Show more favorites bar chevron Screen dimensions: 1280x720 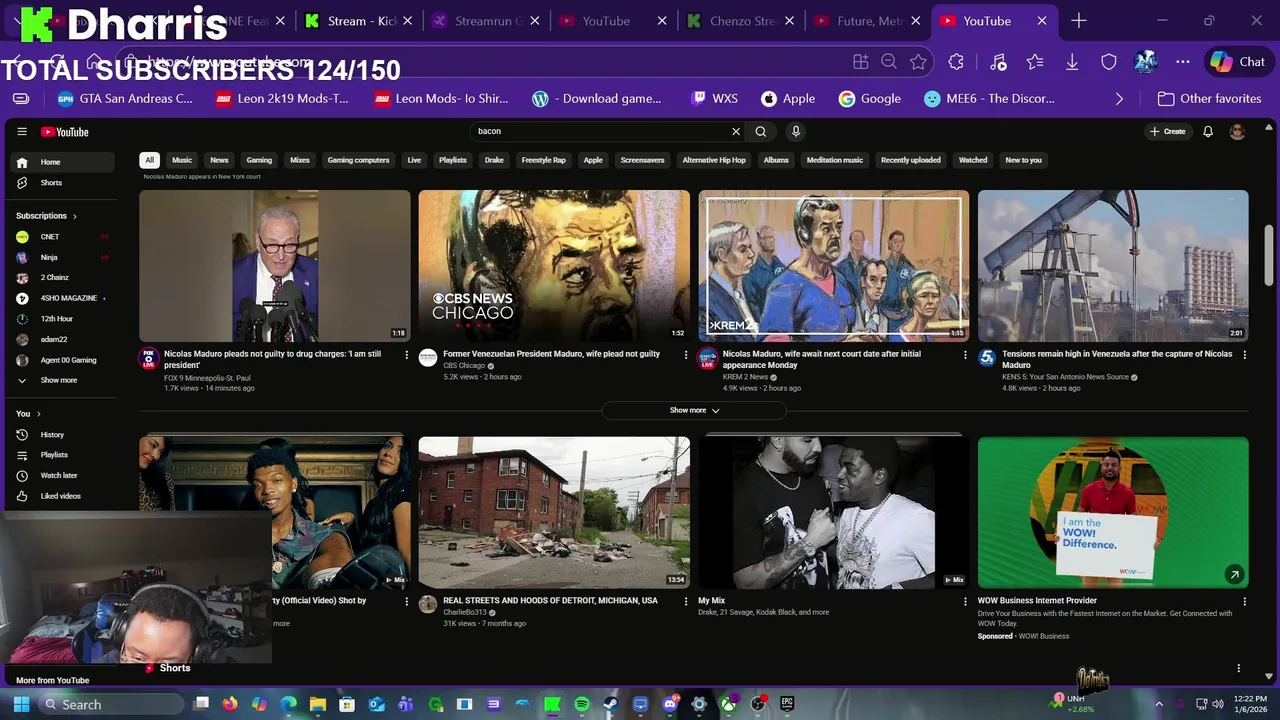pyautogui.click(x=1119, y=99)
